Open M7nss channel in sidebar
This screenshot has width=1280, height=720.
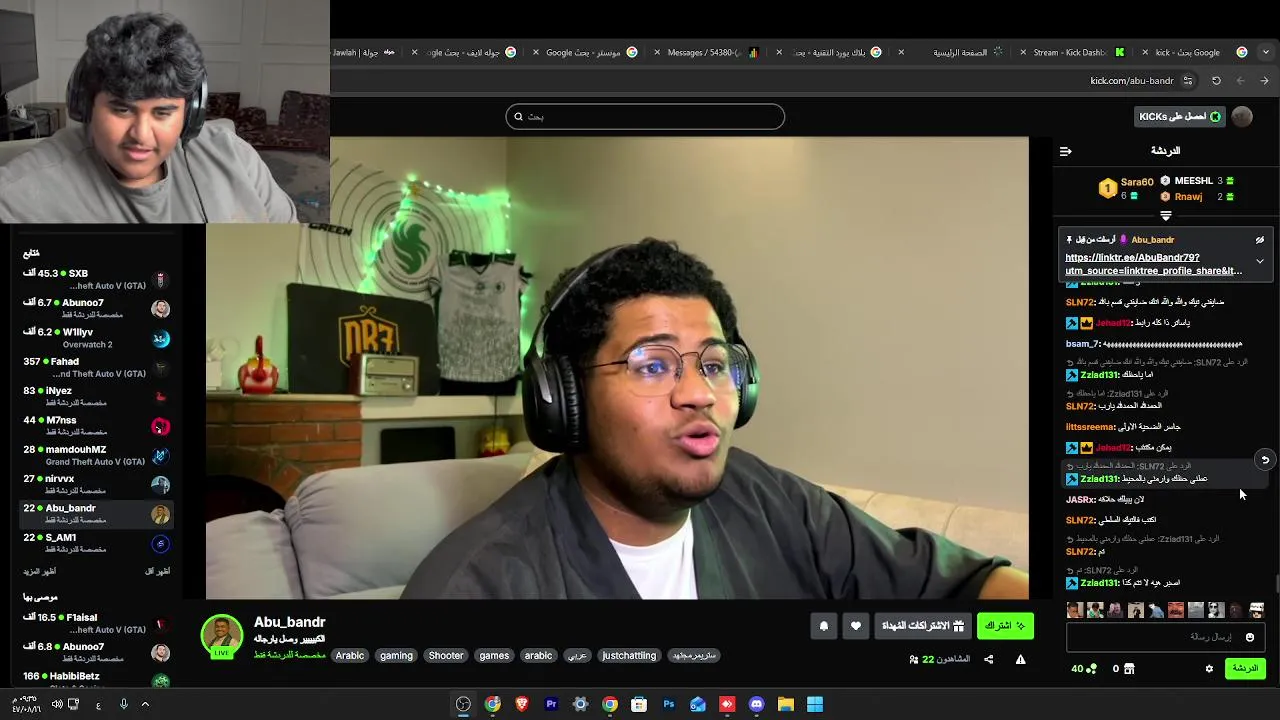click(96, 426)
